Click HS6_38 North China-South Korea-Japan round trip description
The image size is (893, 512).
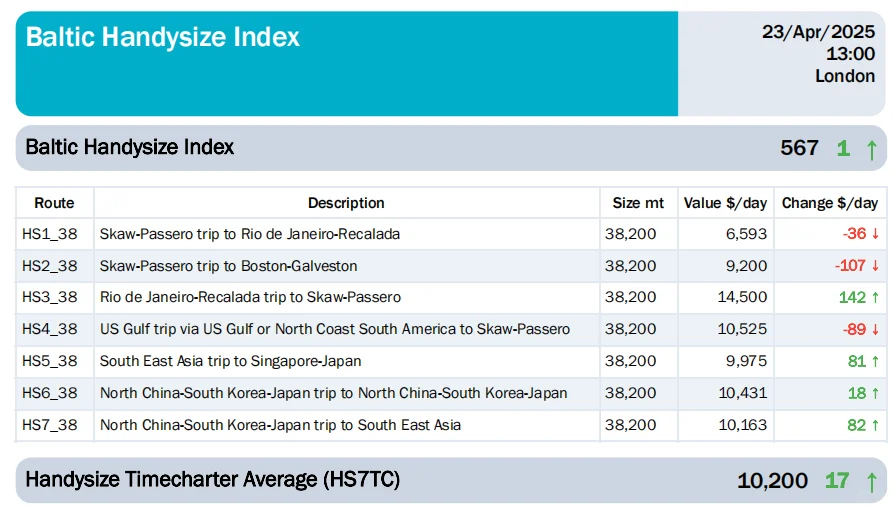(x=333, y=393)
